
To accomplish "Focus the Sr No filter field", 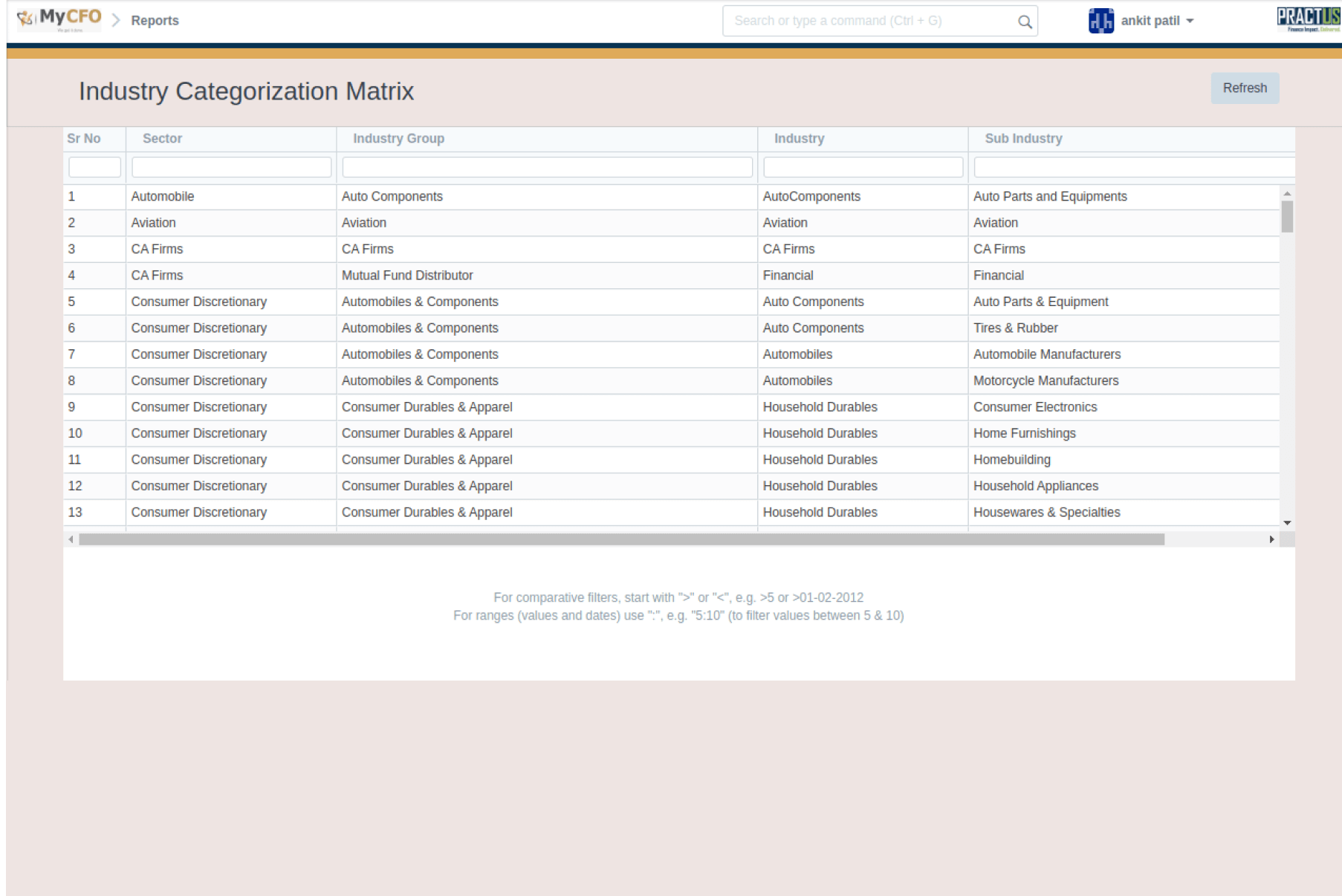I will coord(94,167).
